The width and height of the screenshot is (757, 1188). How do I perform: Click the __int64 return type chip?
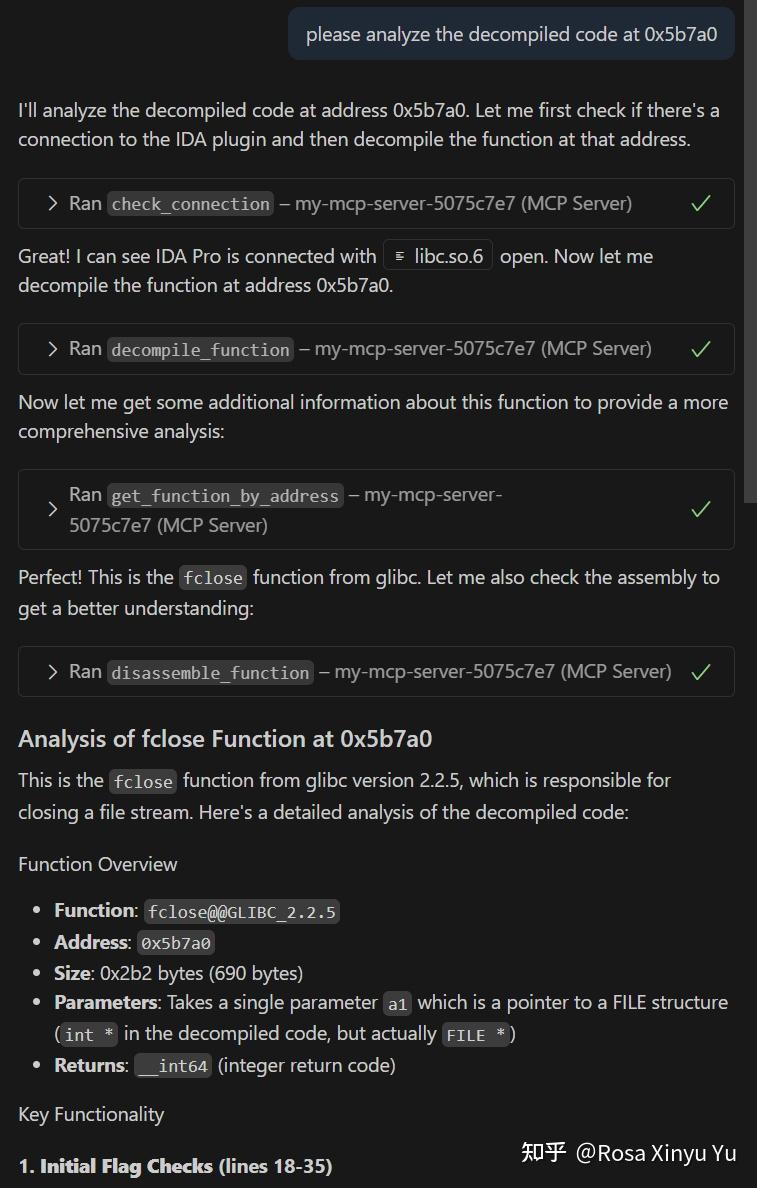point(172,1066)
